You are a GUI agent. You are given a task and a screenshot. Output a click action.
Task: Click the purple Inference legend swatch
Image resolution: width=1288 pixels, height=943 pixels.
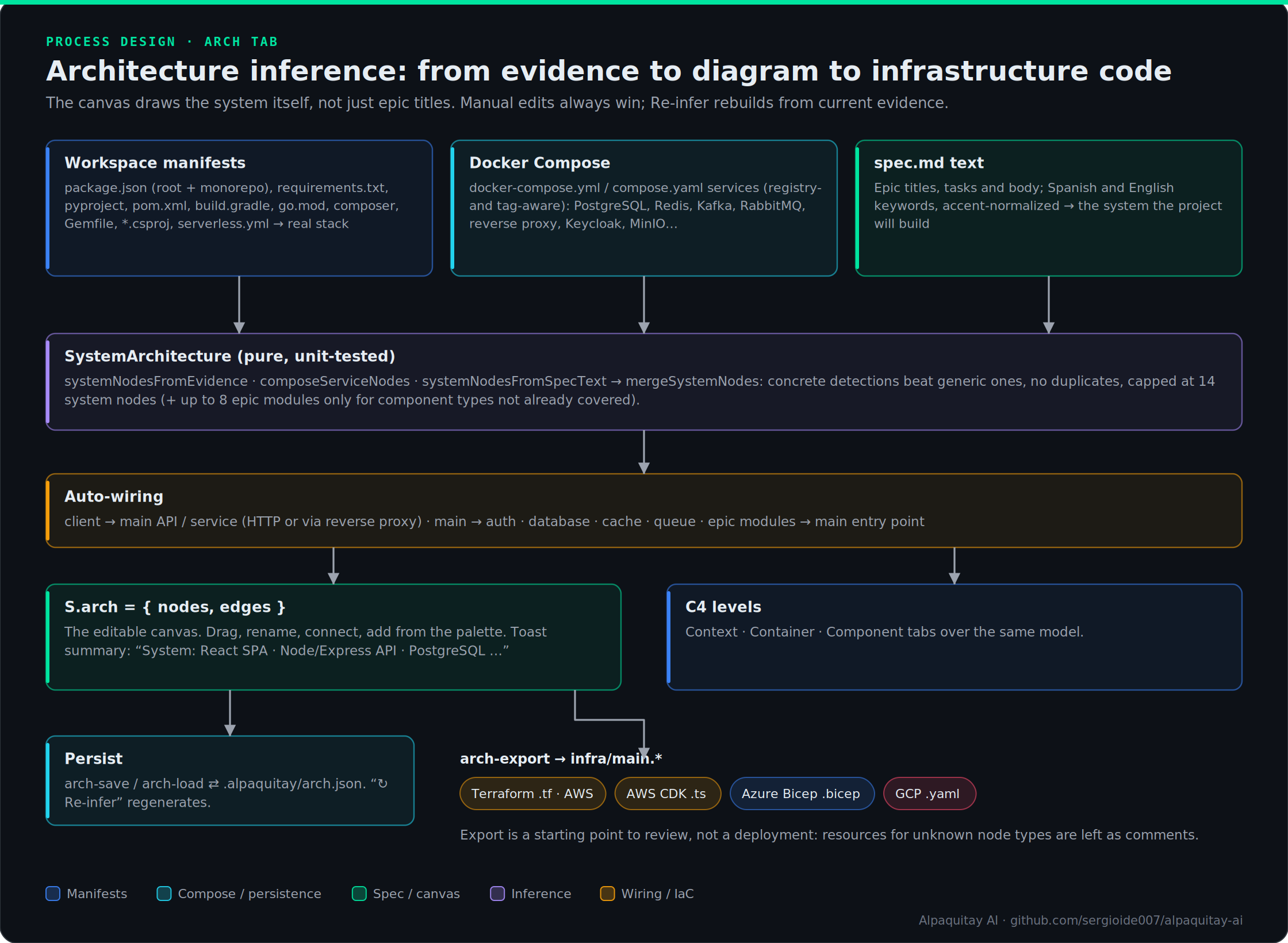point(497,894)
